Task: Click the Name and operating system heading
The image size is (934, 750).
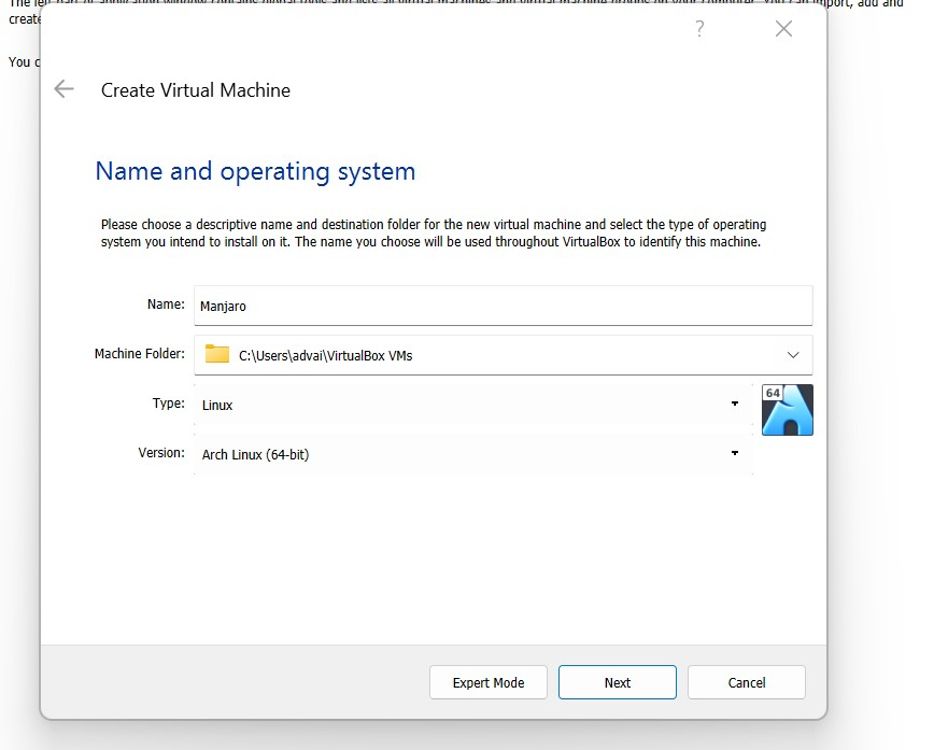Action: coord(254,171)
